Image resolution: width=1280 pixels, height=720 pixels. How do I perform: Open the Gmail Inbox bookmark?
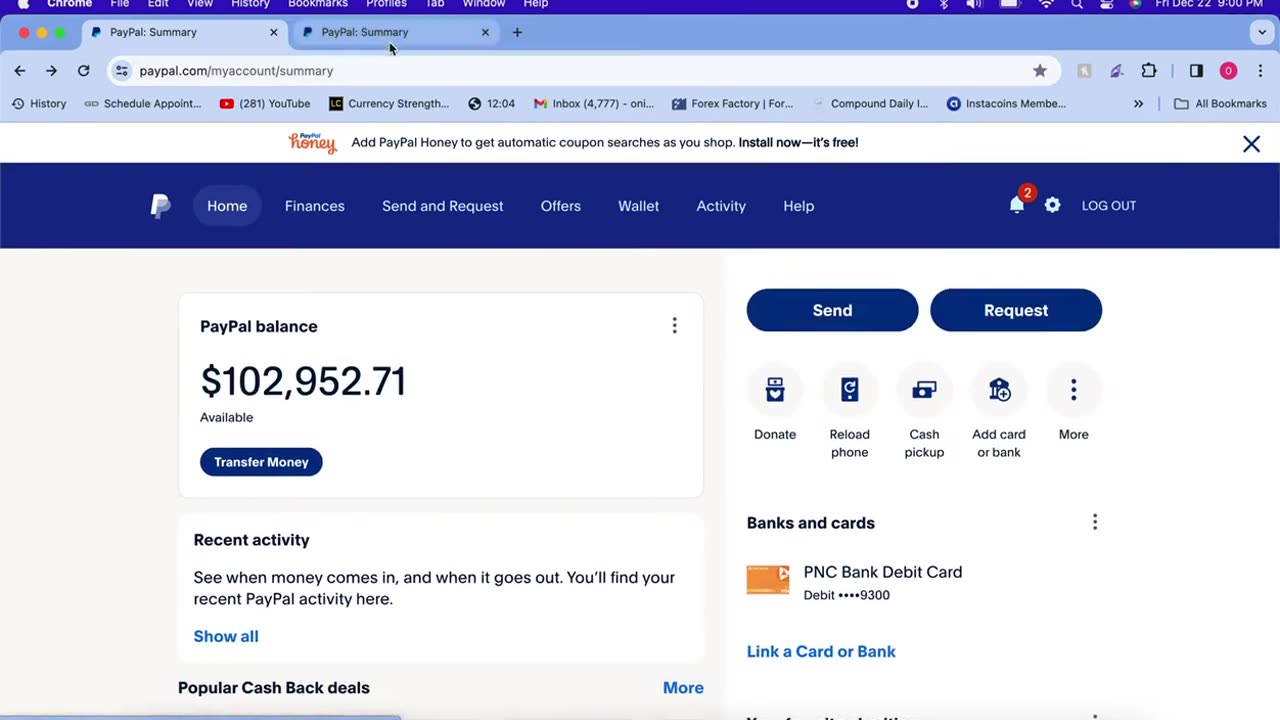coord(594,104)
